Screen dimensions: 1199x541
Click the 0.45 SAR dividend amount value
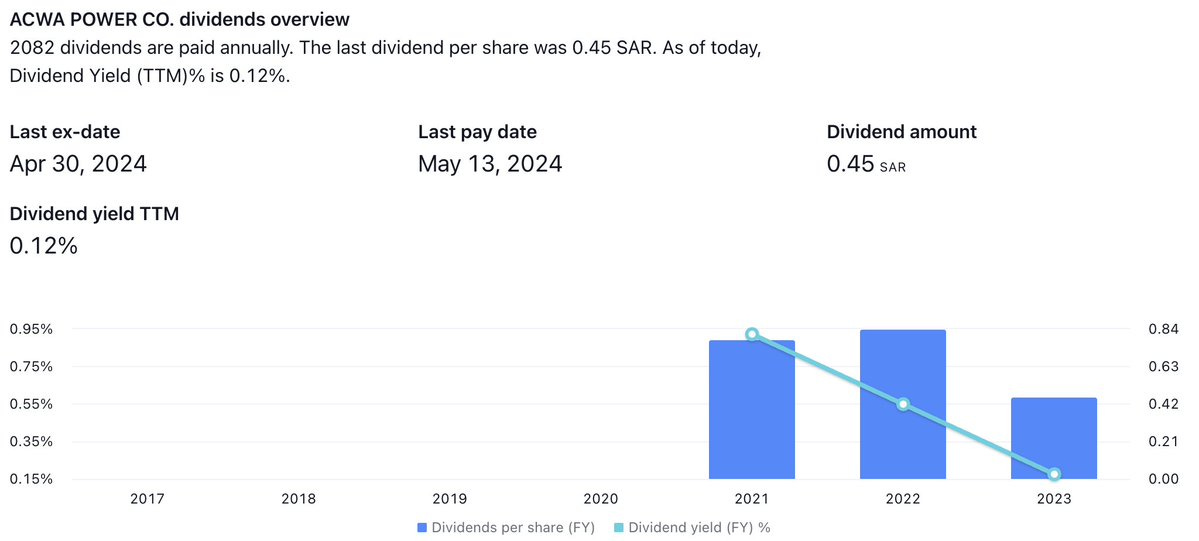866,164
